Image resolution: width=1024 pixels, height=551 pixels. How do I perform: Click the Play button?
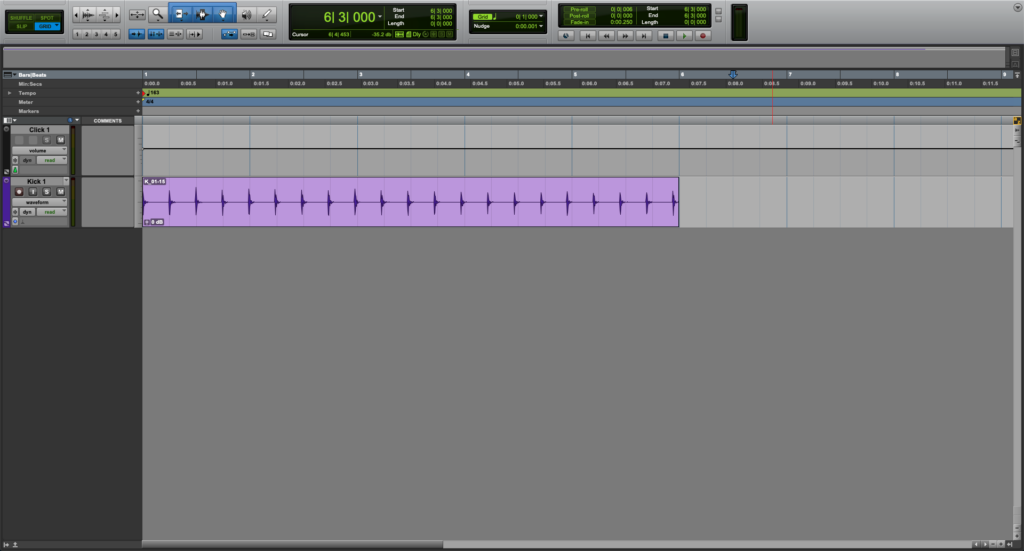pos(684,36)
